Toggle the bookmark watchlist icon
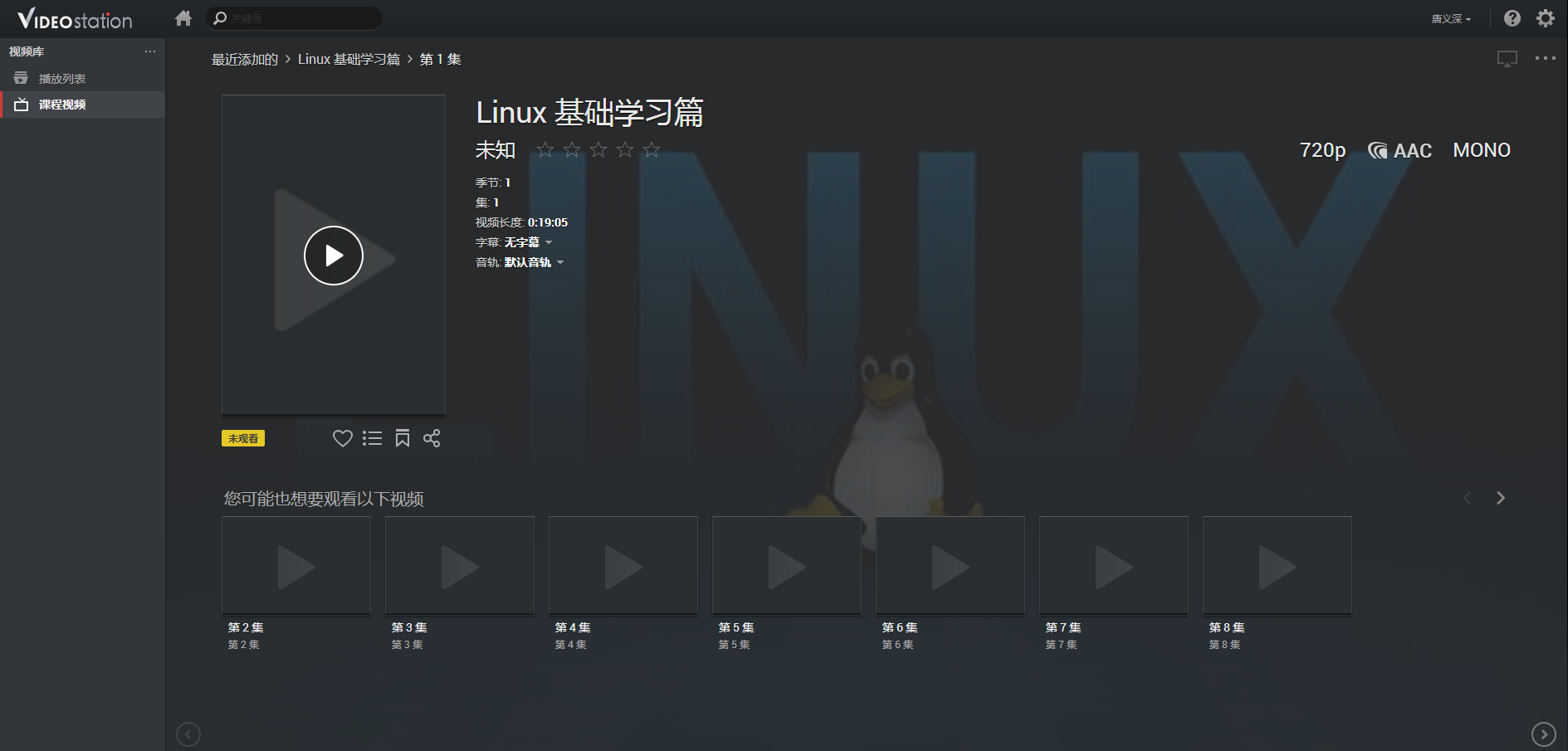 [x=403, y=438]
